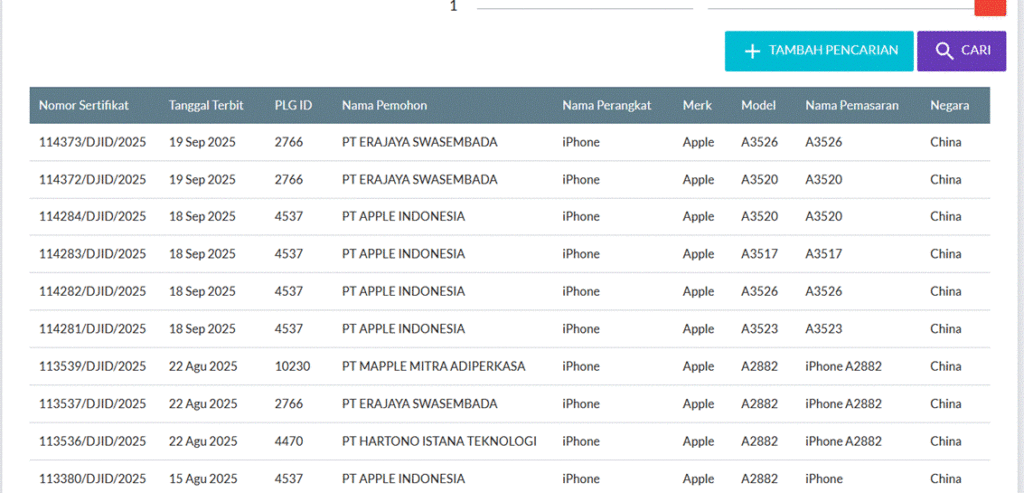
Task: Open certificate 114373/DJID/2025 row
Action: (92, 142)
